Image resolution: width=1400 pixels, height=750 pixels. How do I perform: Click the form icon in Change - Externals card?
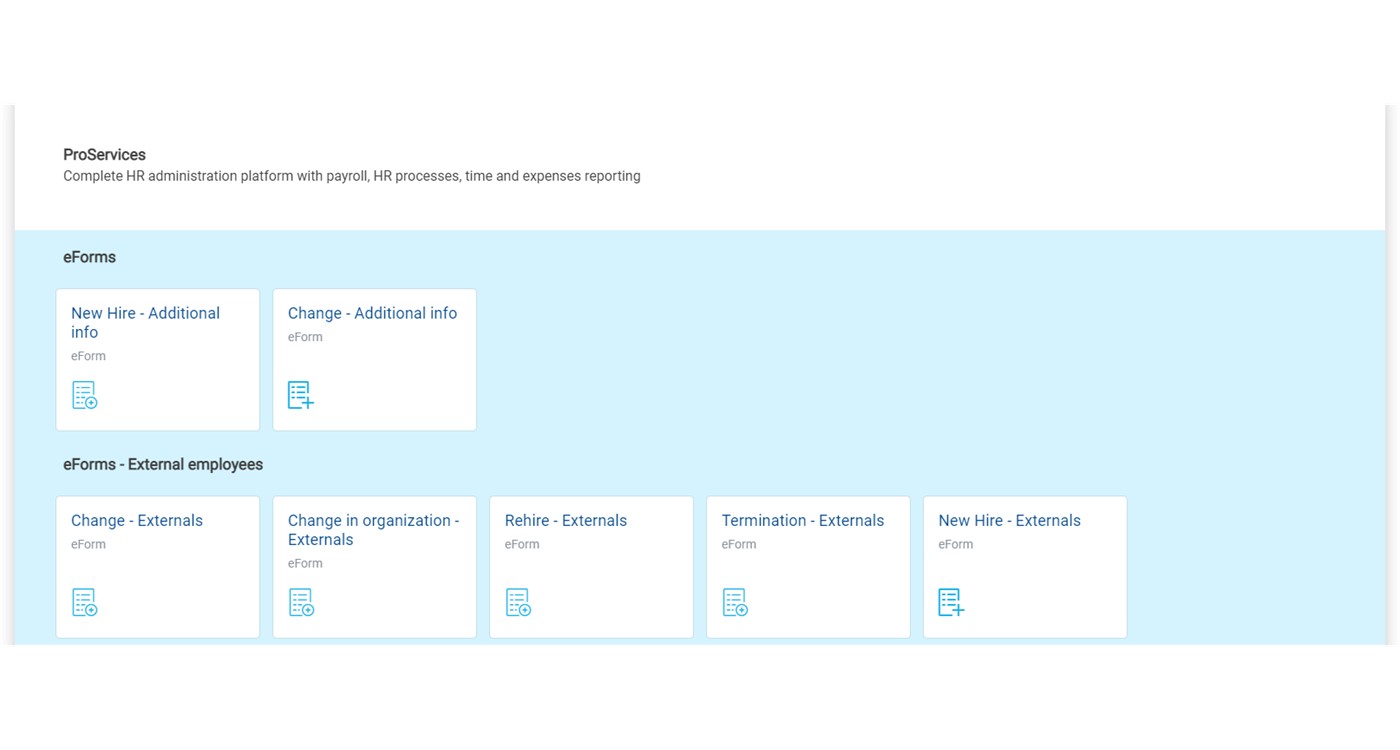tap(85, 602)
